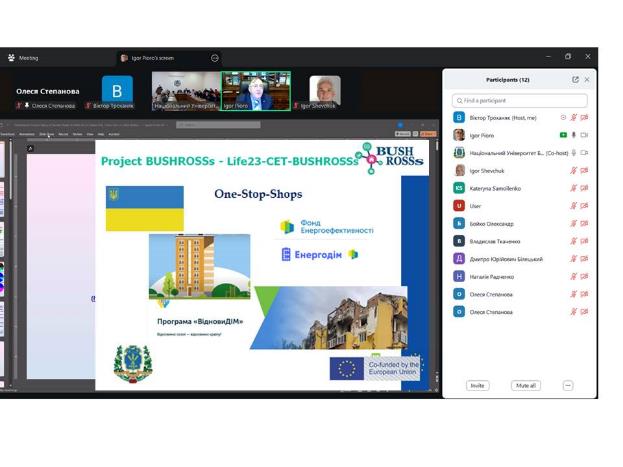
Task: Select User participant row
Action: (520, 205)
